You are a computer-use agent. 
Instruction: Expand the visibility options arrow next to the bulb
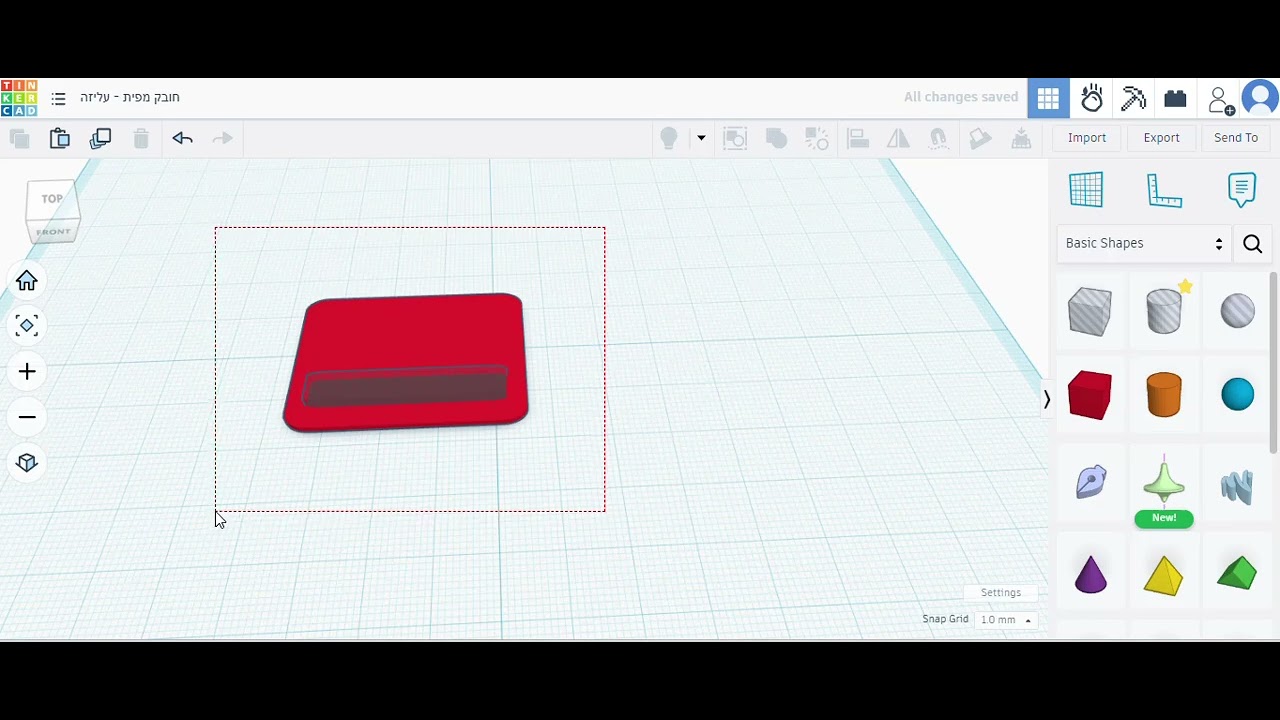coord(701,138)
